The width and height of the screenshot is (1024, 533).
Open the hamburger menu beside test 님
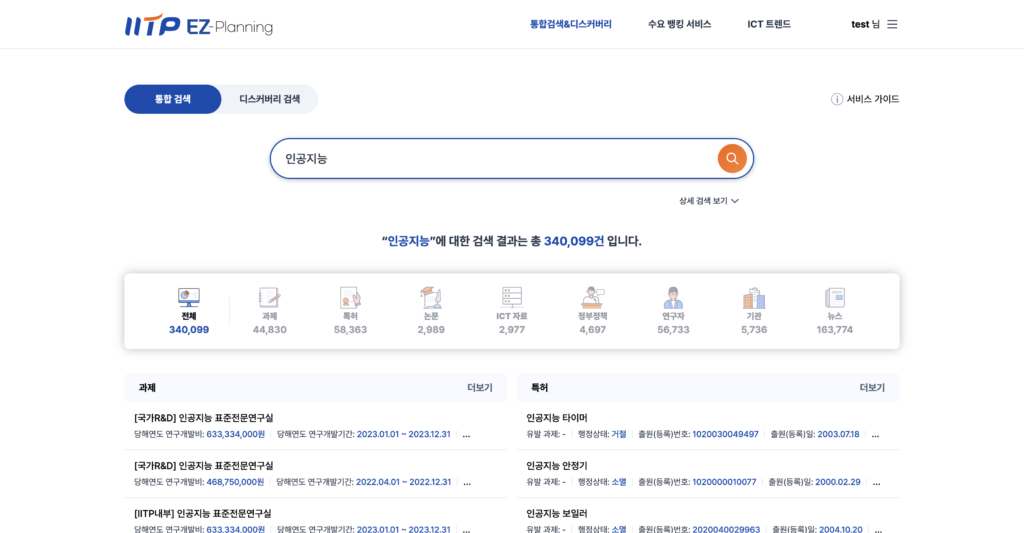click(x=892, y=24)
